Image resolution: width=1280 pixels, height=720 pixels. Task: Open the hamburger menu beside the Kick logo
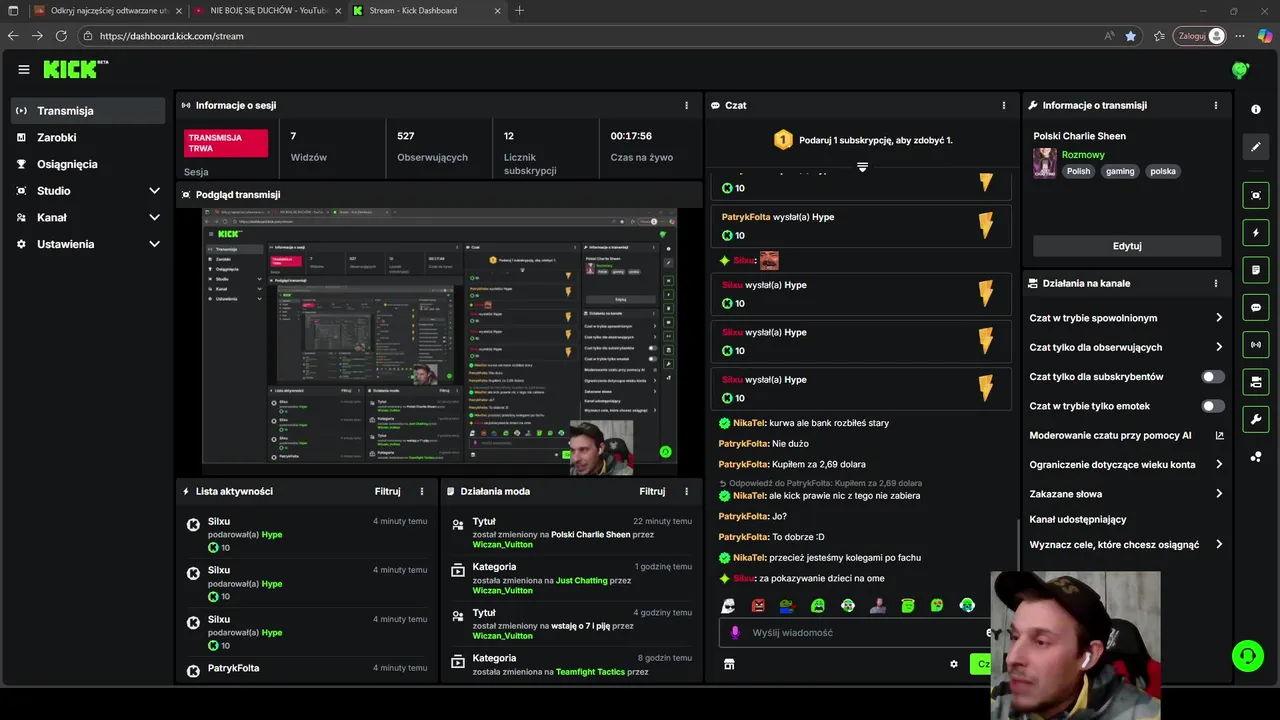click(24, 70)
